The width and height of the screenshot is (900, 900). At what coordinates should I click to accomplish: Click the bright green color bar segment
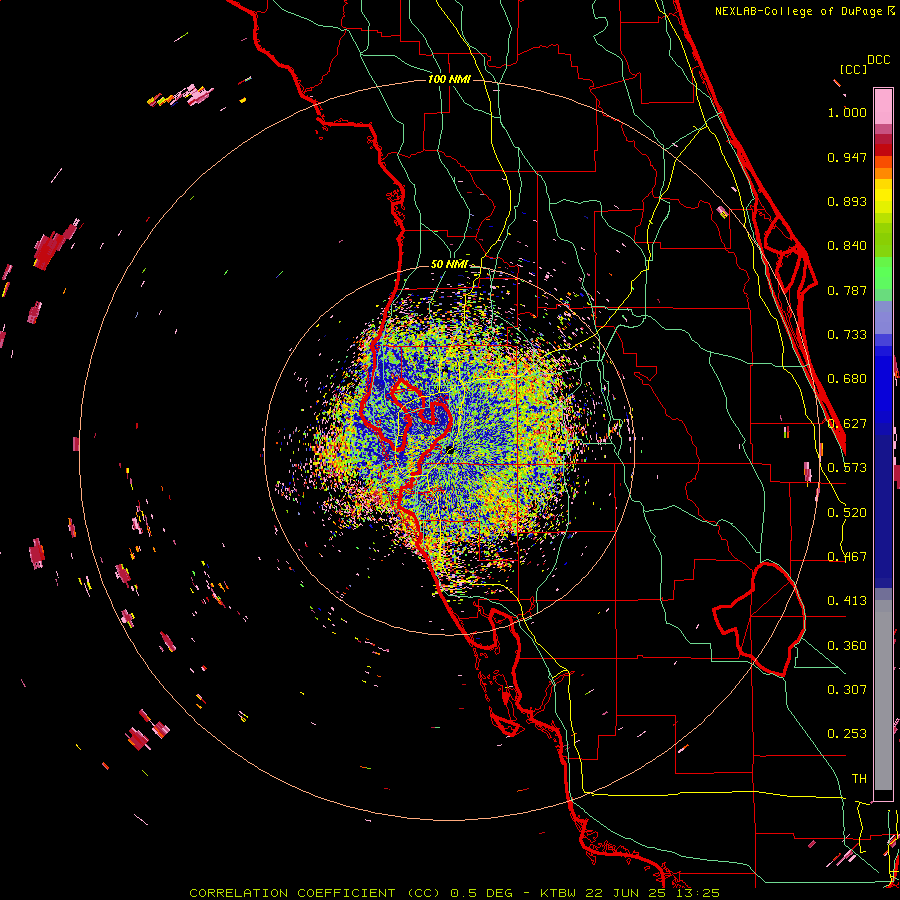click(x=883, y=273)
